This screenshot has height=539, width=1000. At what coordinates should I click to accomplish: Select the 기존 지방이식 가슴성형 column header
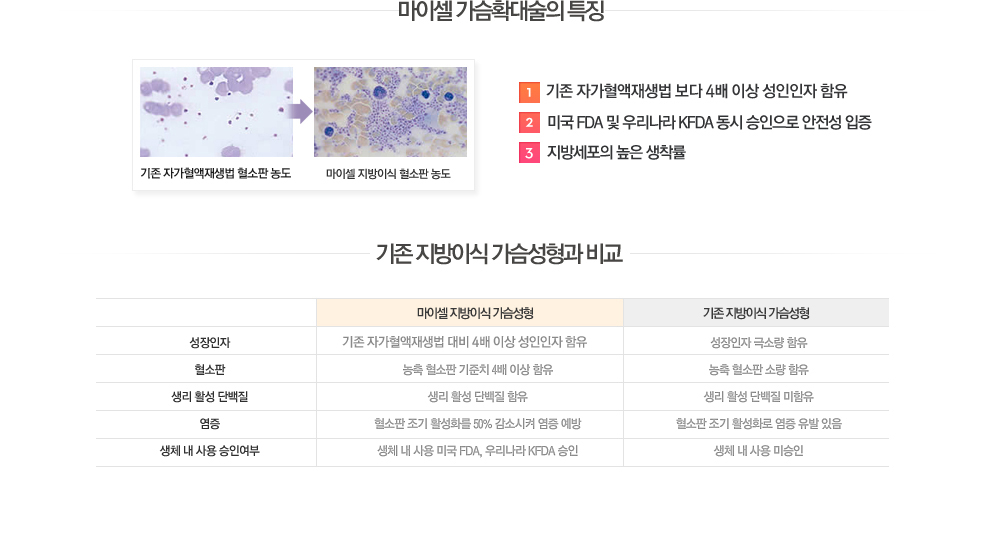pos(756,313)
